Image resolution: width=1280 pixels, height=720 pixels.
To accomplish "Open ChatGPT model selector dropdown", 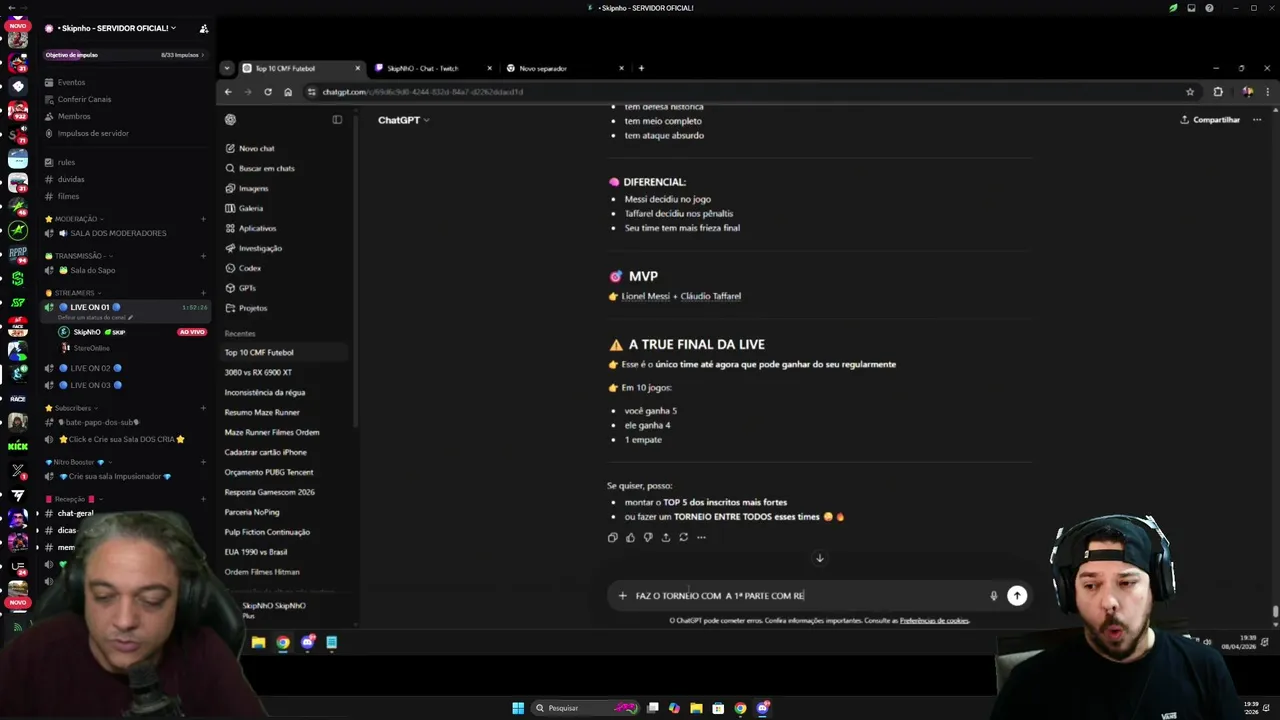I will [x=403, y=120].
